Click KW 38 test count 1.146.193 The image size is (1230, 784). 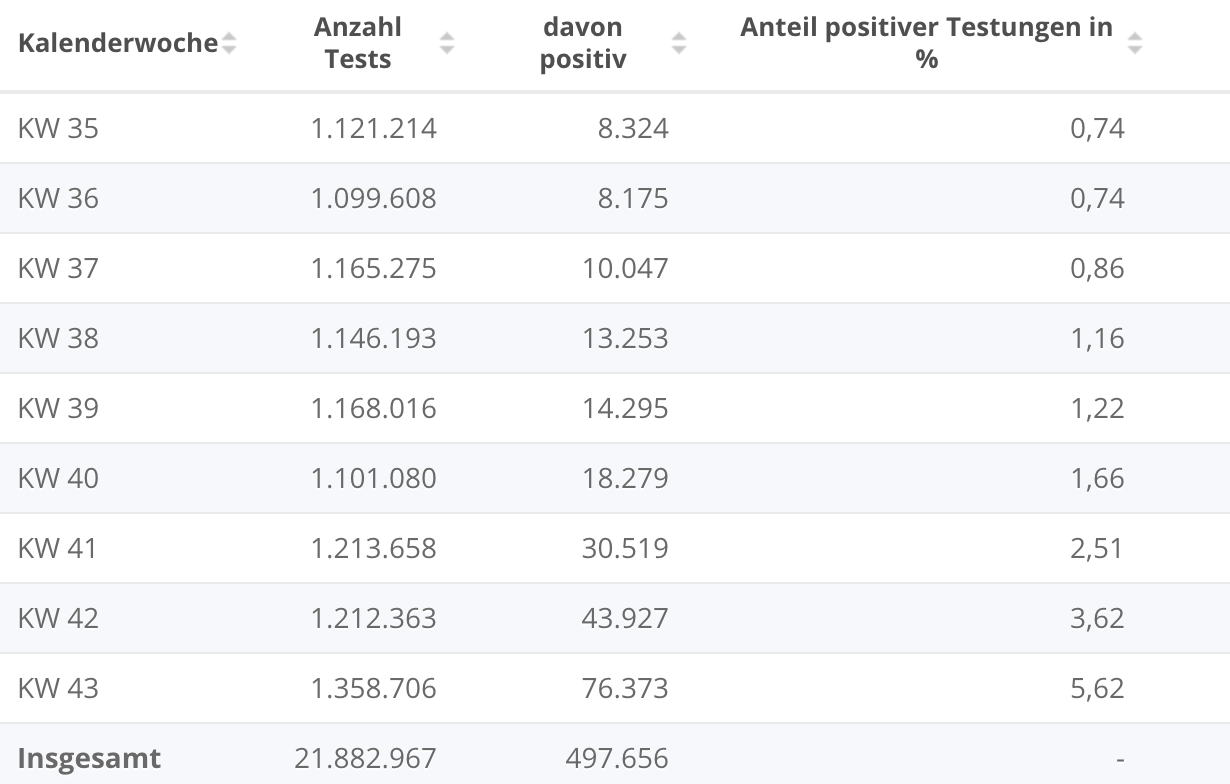coord(373,338)
